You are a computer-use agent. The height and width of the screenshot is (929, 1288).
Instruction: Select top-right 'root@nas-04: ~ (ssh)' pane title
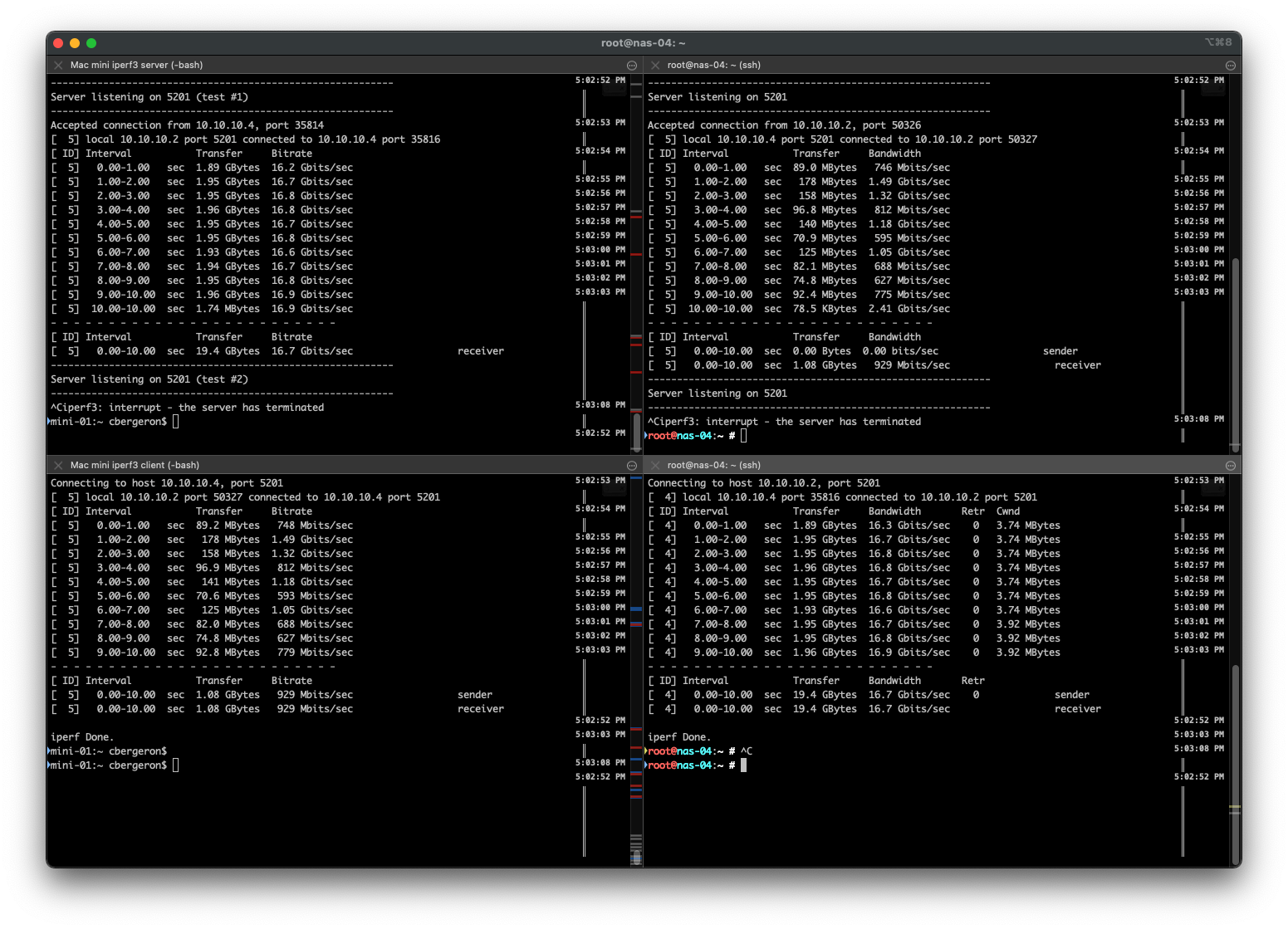tap(714, 65)
